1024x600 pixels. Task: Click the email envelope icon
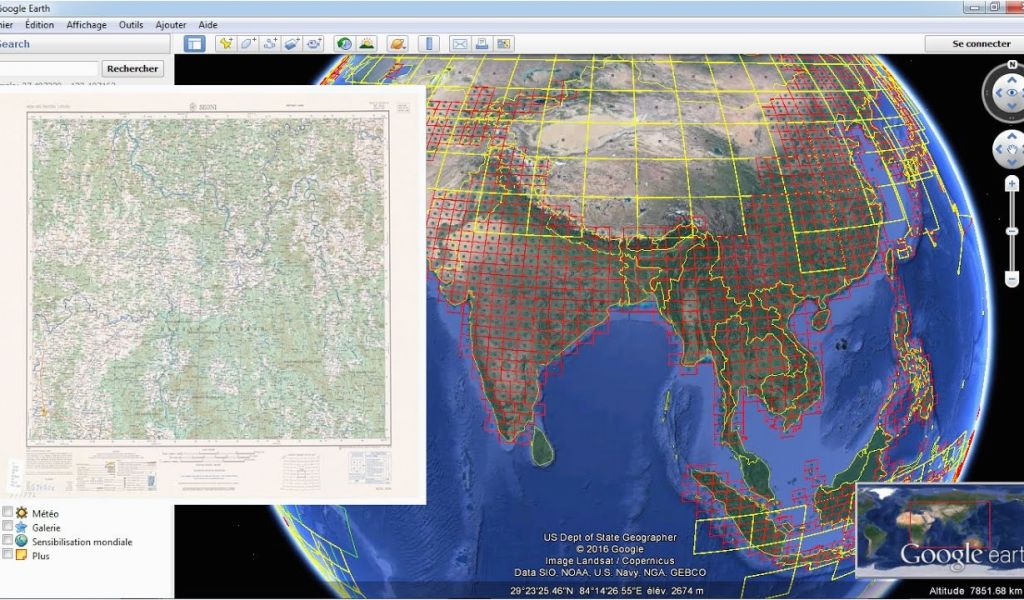click(460, 44)
